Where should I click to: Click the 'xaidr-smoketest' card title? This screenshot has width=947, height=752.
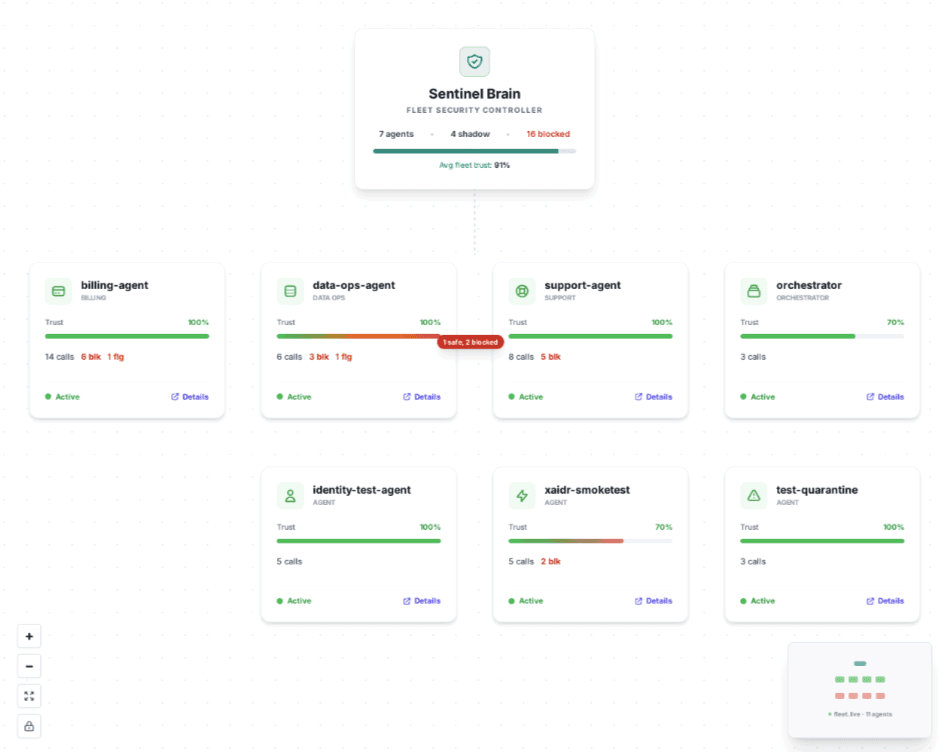click(586, 490)
